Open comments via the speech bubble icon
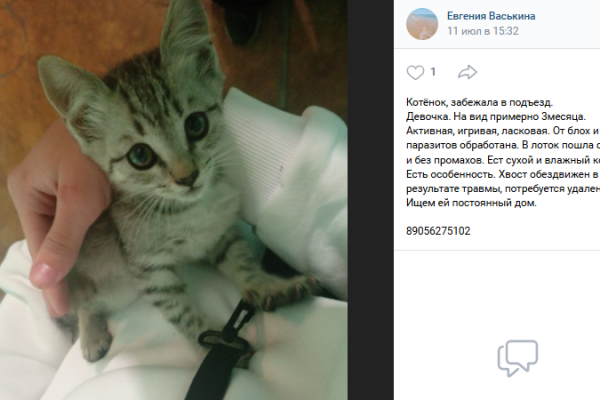The image size is (600, 400). pos(518,358)
